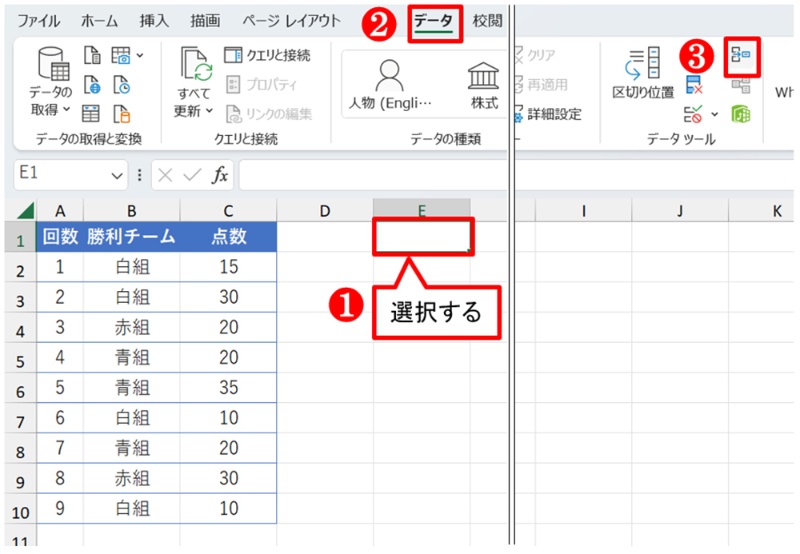
Task: Select column header D
Action: (x=325, y=211)
